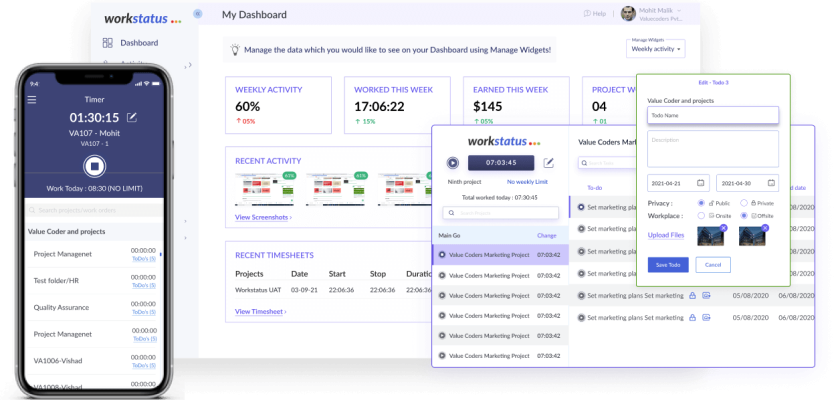
Task: Select the Public privacy option
Action: (701, 203)
